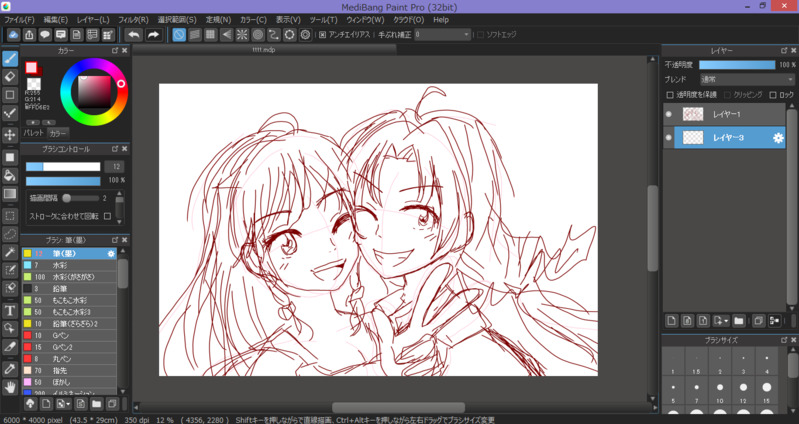Viewport: 799px width, 424px height.
Task: Open the ファイル(F) menu
Action: coord(19,20)
